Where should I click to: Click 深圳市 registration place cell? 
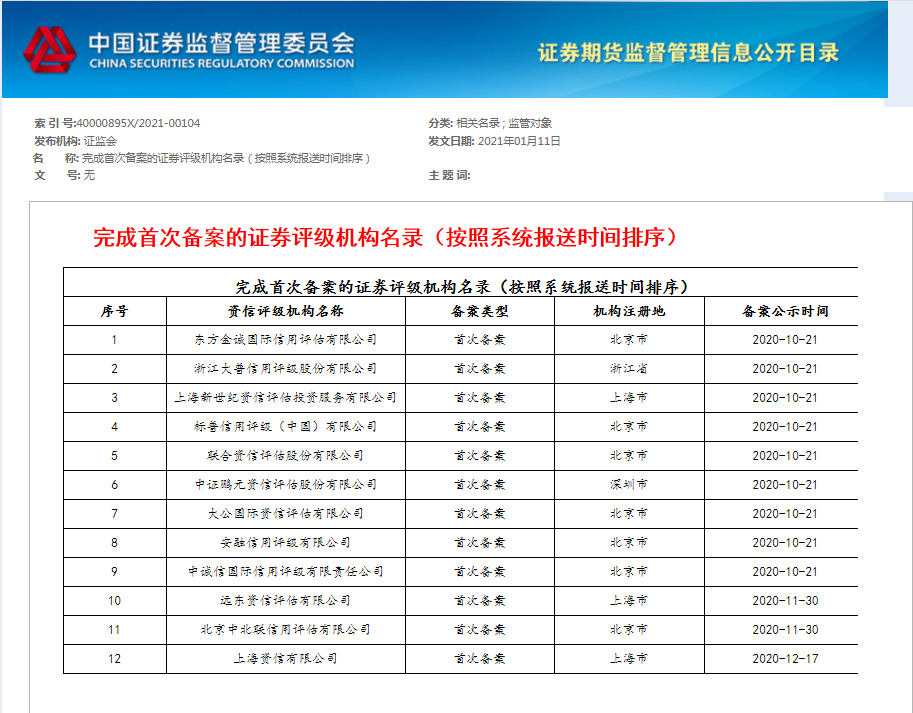pyautogui.click(x=629, y=485)
